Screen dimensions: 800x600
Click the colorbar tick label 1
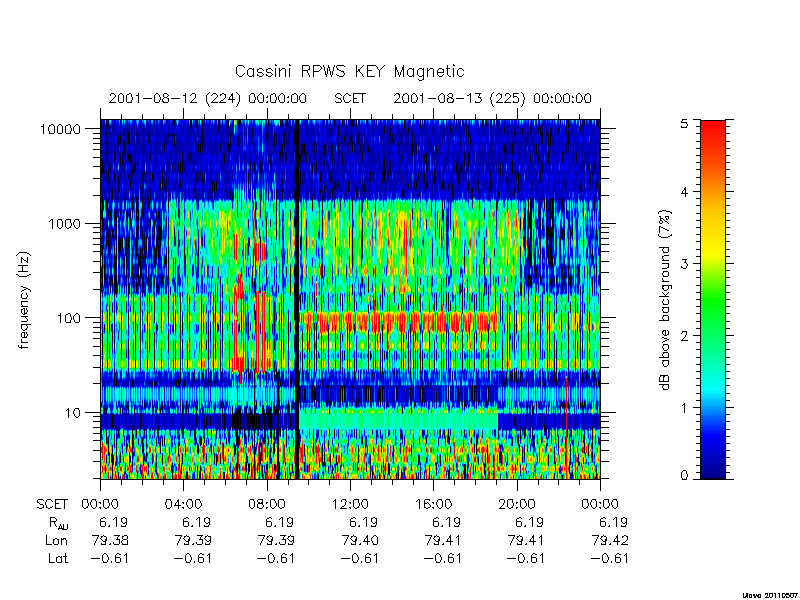[684, 408]
